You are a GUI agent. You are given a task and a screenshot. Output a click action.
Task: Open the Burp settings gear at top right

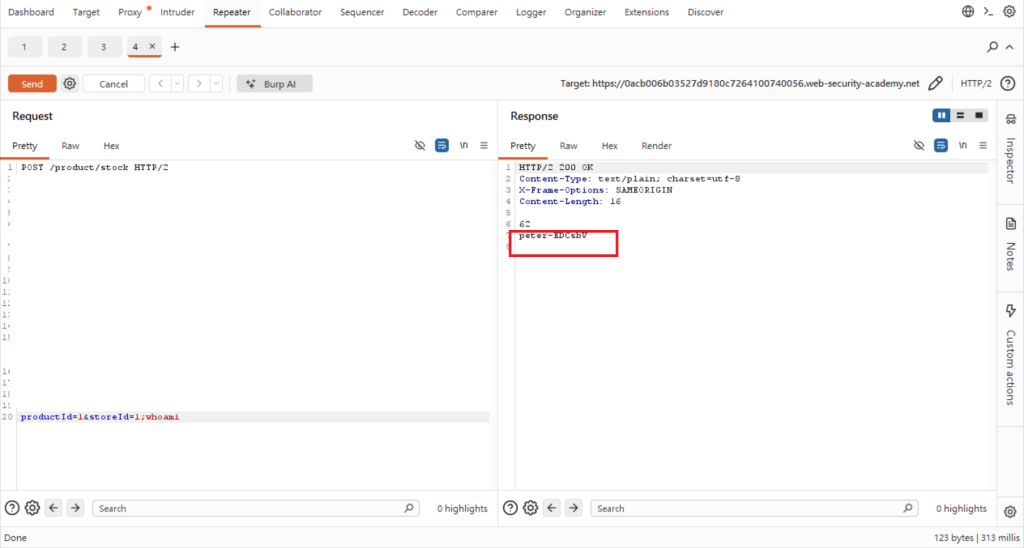(x=1009, y=12)
